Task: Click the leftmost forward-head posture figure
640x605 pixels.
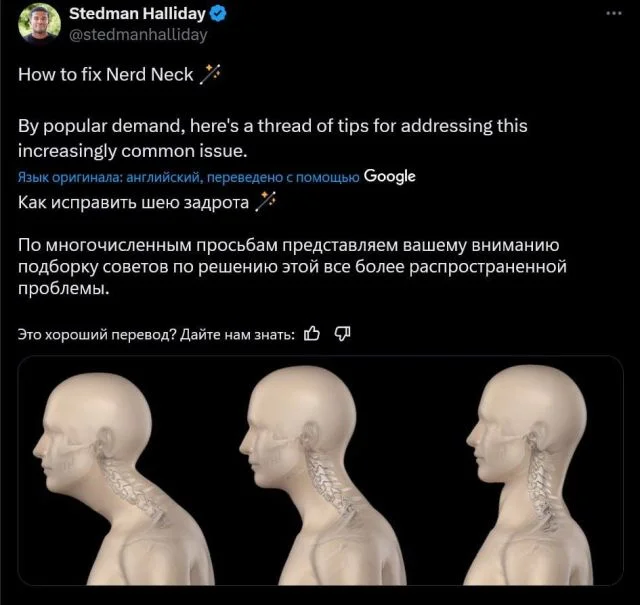Action: pyautogui.click(x=122, y=478)
